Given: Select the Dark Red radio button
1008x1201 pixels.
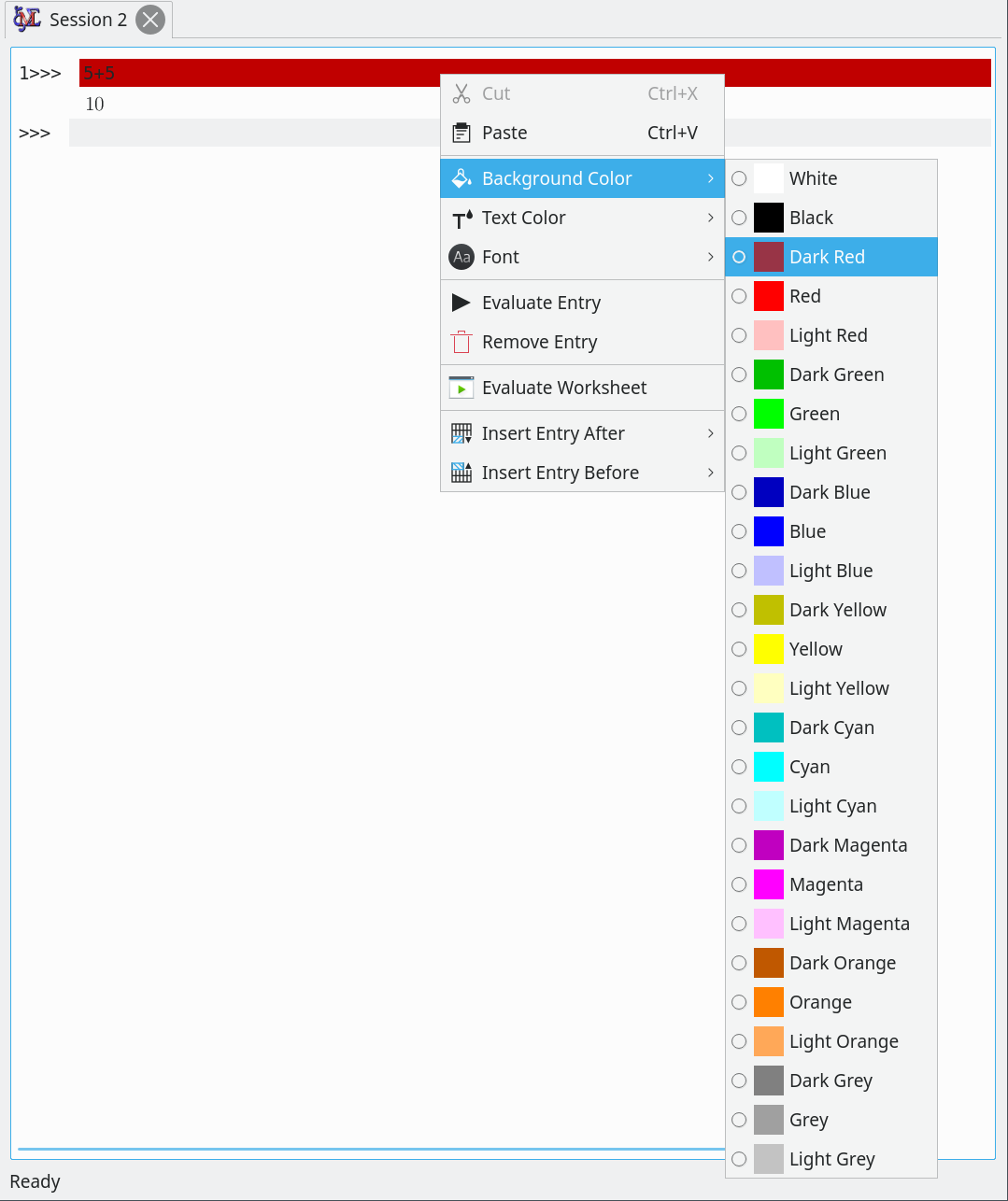Looking at the screenshot, I should pos(739,257).
